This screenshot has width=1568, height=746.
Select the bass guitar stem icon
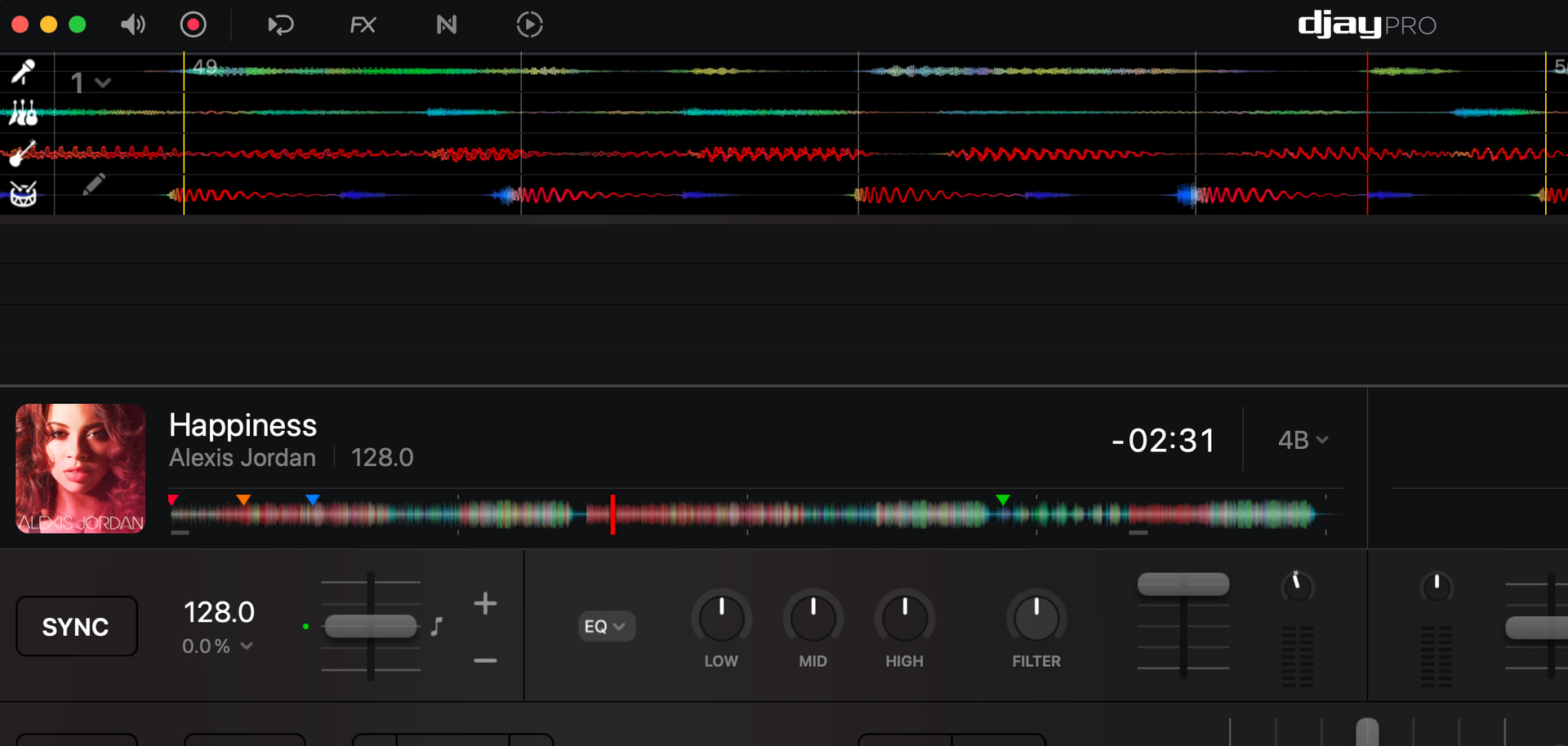click(x=23, y=153)
